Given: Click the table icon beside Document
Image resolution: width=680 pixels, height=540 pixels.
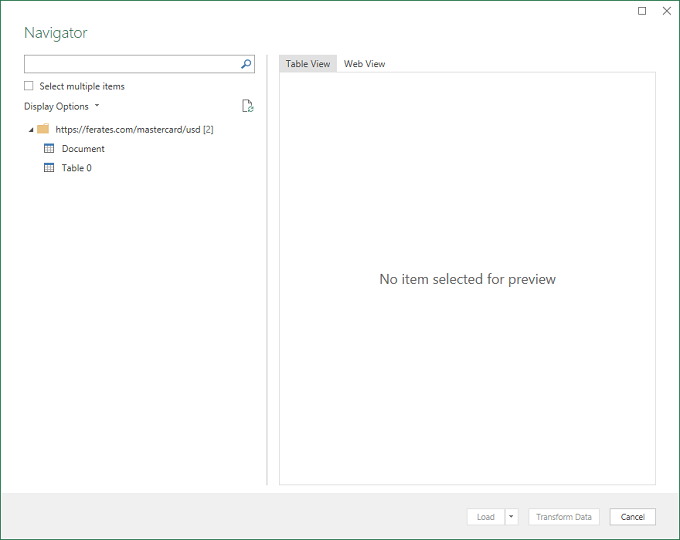Looking at the screenshot, I should point(49,148).
